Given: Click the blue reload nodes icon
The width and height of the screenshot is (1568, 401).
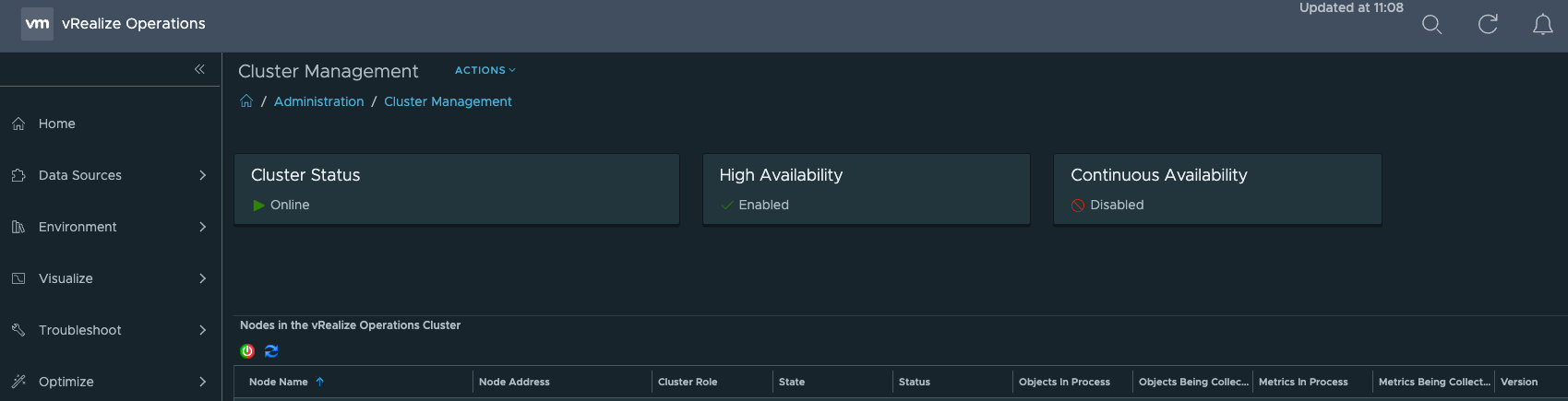Looking at the screenshot, I should (x=271, y=351).
